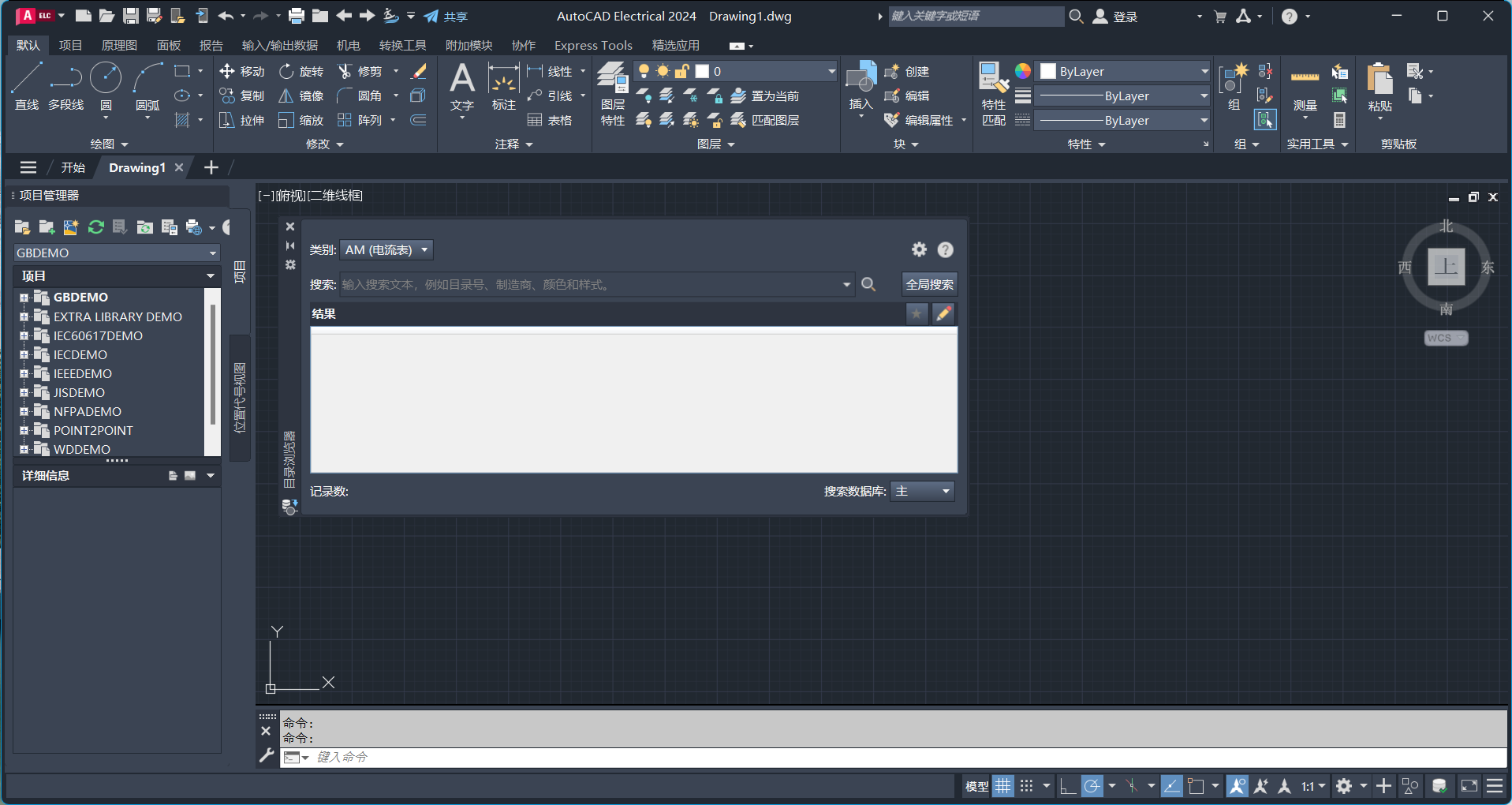This screenshot has height=805, width=1512.
Task: Open the Dimension (标注) tool
Action: click(503, 87)
